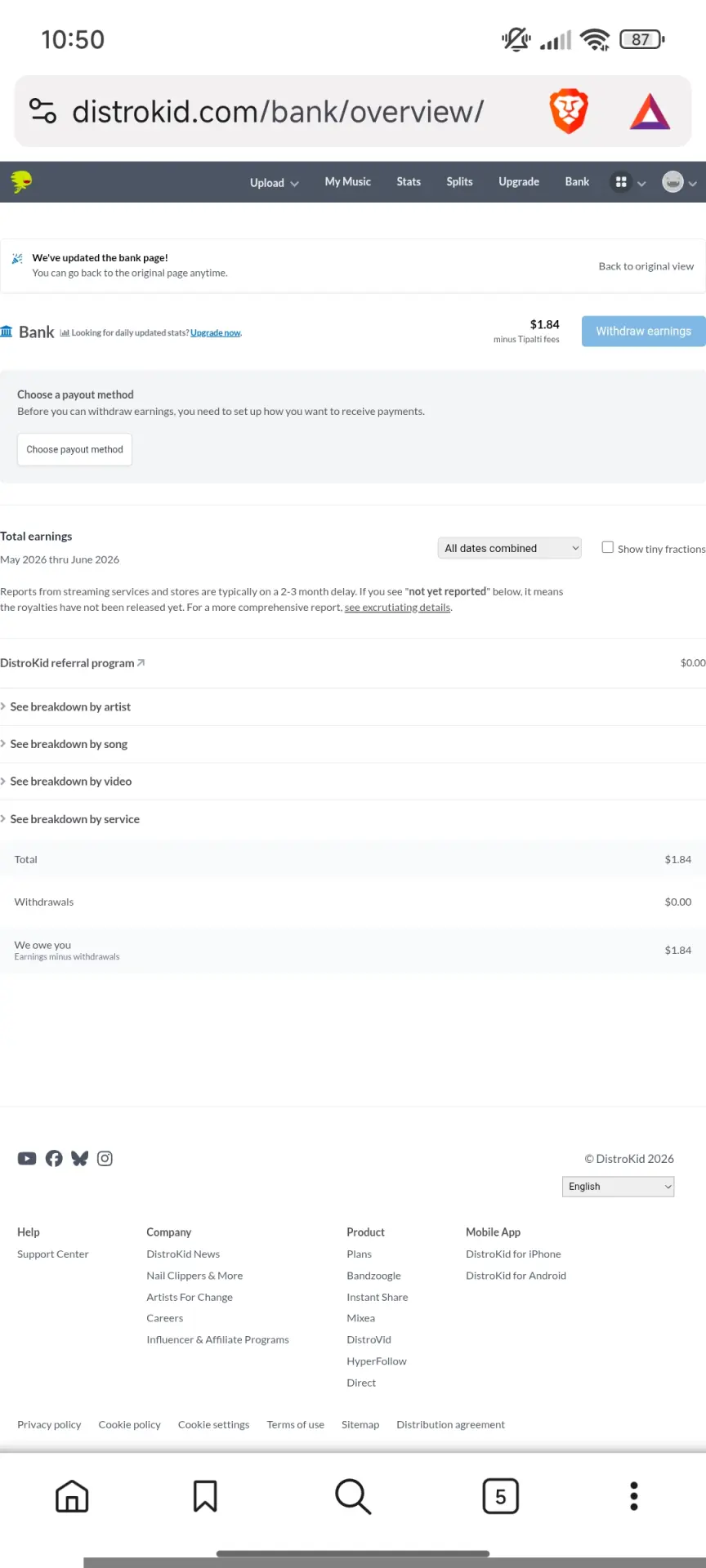Open DistroKid for Android link
Screen dimensions: 706x1568
[516, 1276]
